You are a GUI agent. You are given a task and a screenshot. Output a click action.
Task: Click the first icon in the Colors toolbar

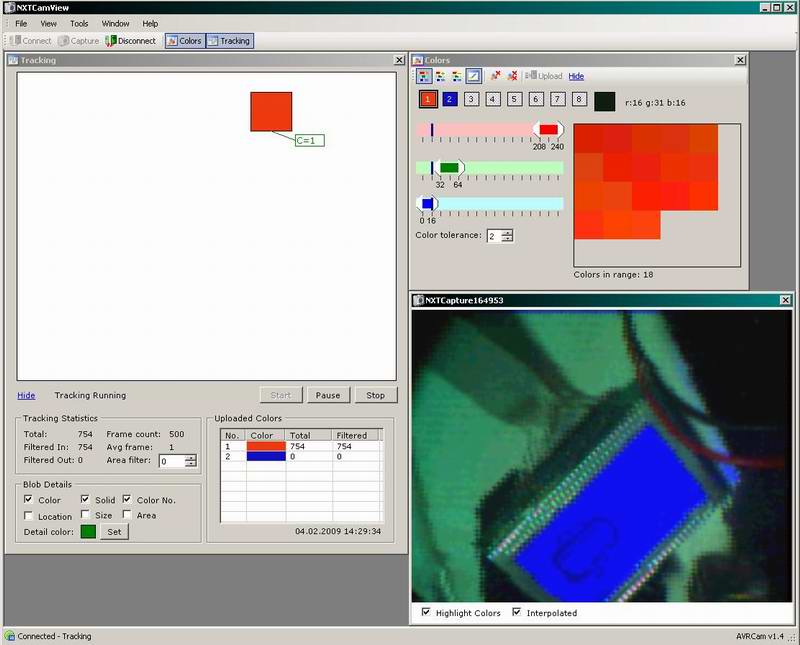(x=424, y=76)
